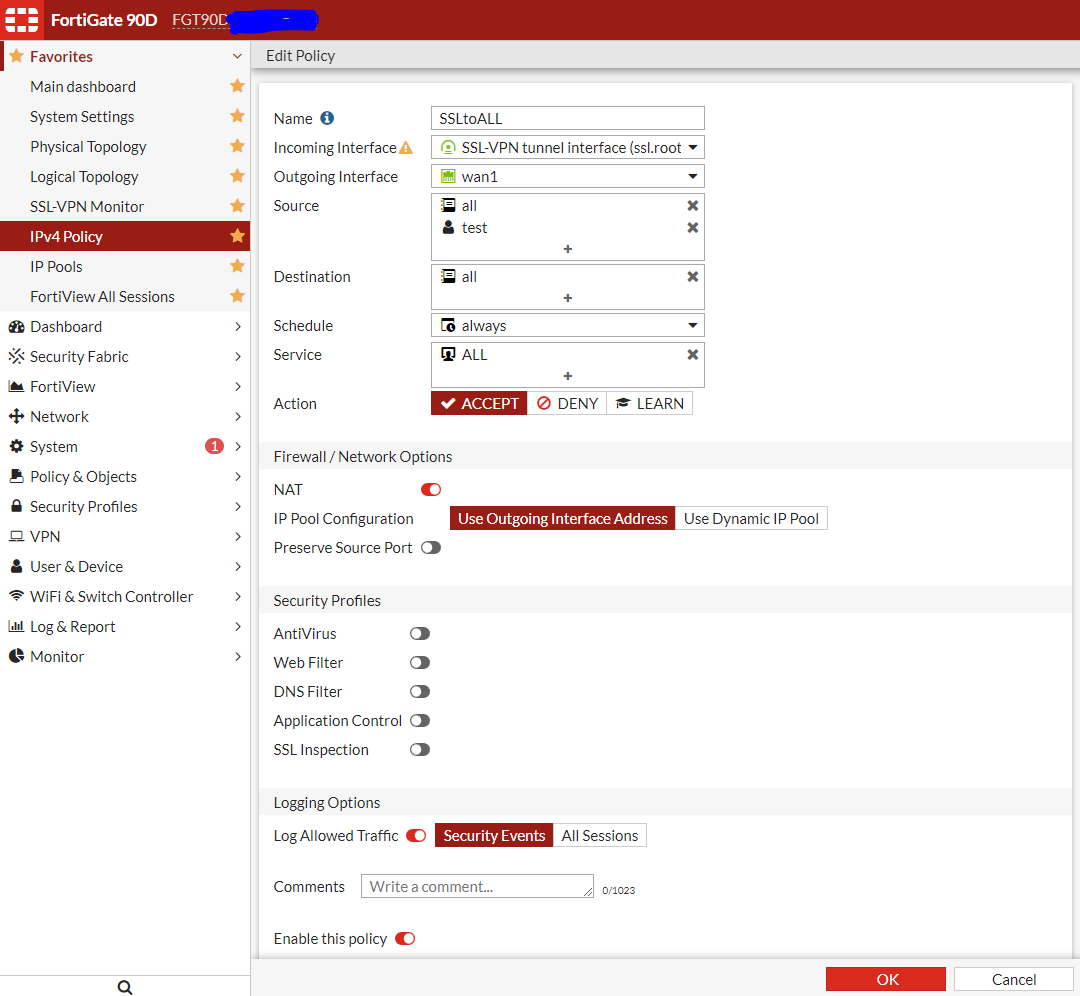Click the System notification badge
The image size is (1080, 996).
(214, 446)
